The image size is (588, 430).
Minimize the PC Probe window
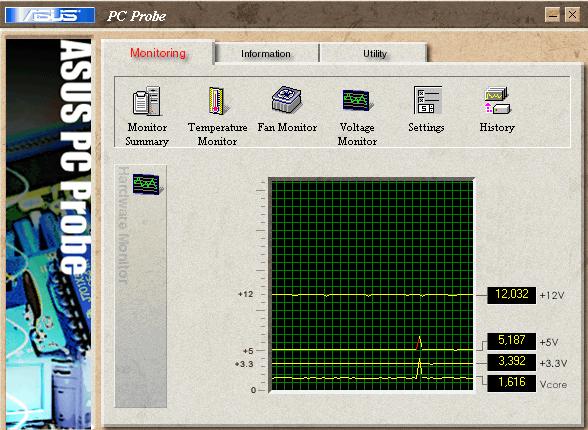pyautogui.click(x=552, y=15)
